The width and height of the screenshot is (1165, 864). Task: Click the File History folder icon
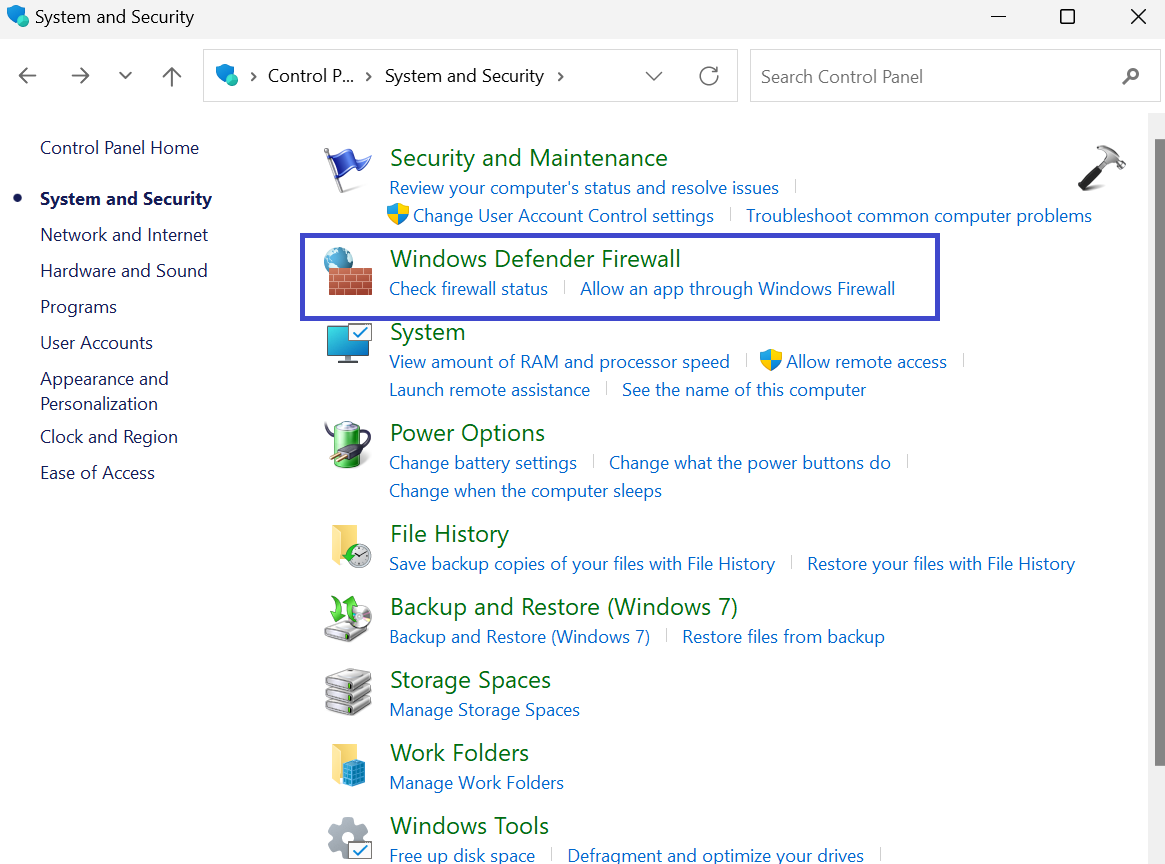click(x=349, y=546)
